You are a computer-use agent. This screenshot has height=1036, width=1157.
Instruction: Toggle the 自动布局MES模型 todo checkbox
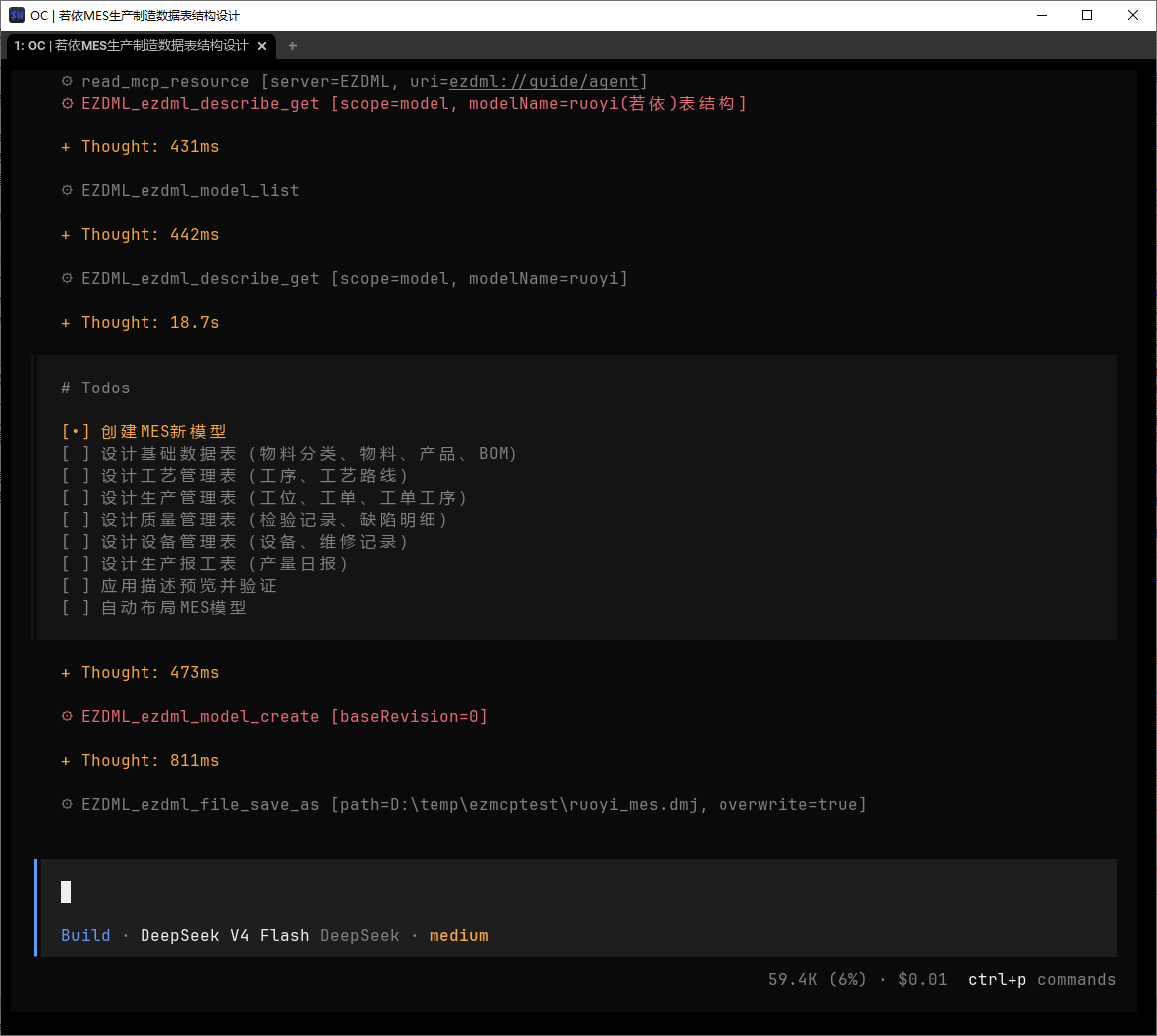[76, 608]
